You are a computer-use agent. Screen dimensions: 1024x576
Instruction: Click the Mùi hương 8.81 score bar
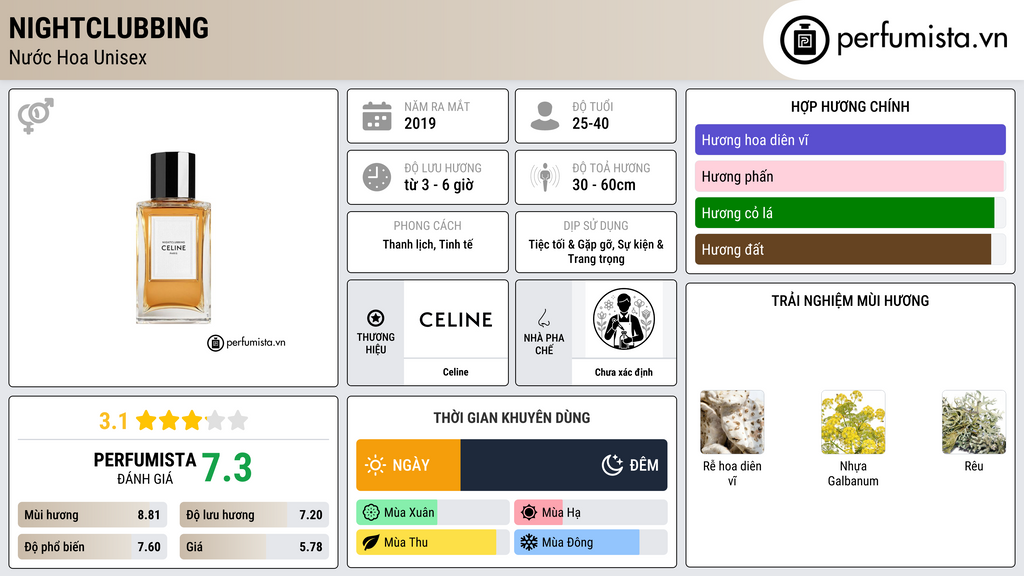click(92, 515)
